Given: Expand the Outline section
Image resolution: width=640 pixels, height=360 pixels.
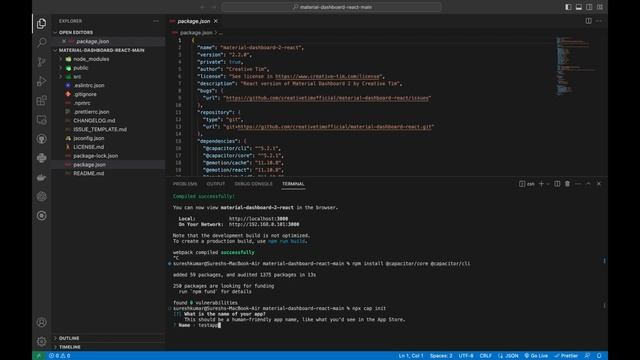Looking at the screenshot, I should [69, 338].
